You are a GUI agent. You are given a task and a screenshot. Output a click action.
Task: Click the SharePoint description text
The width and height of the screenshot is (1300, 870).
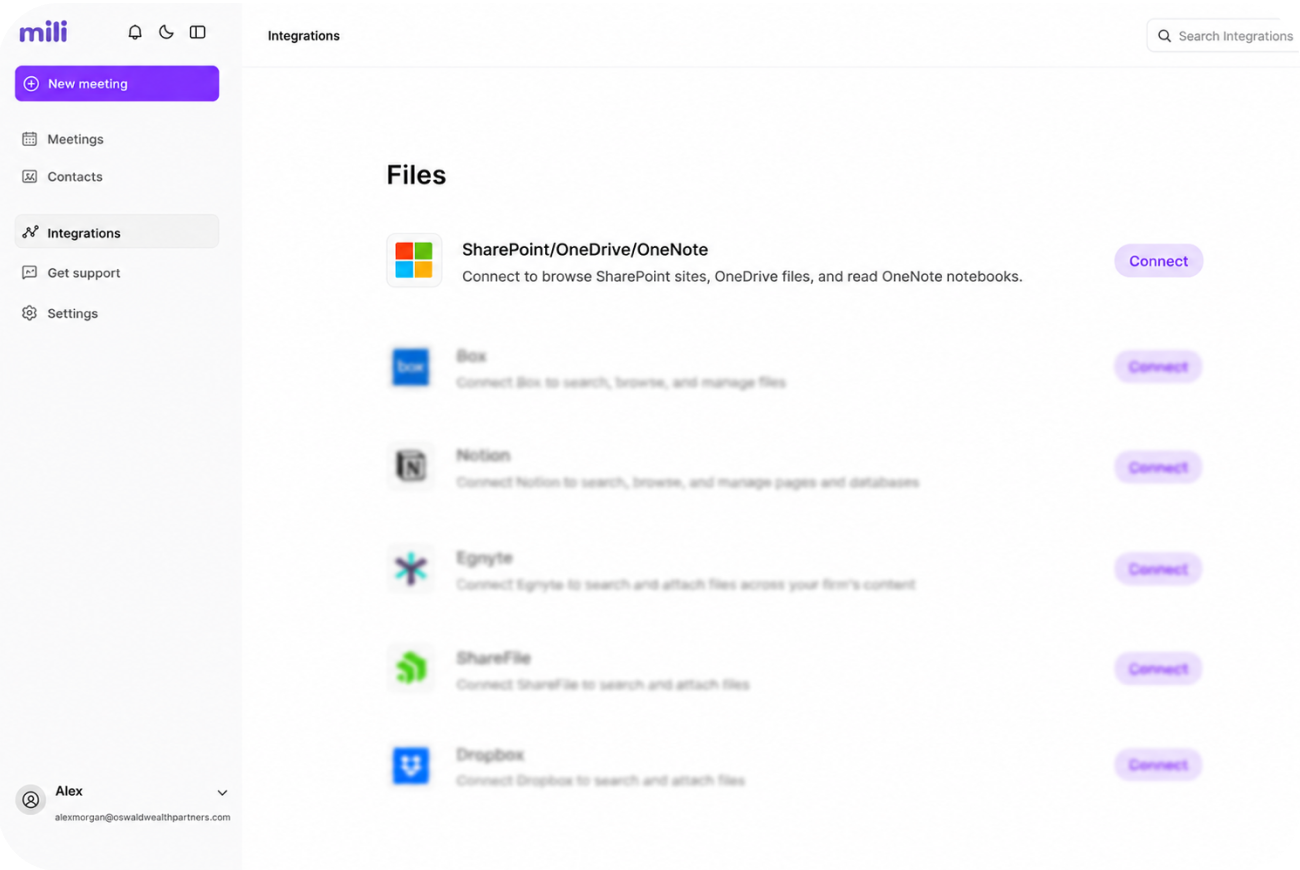point(742,277)
